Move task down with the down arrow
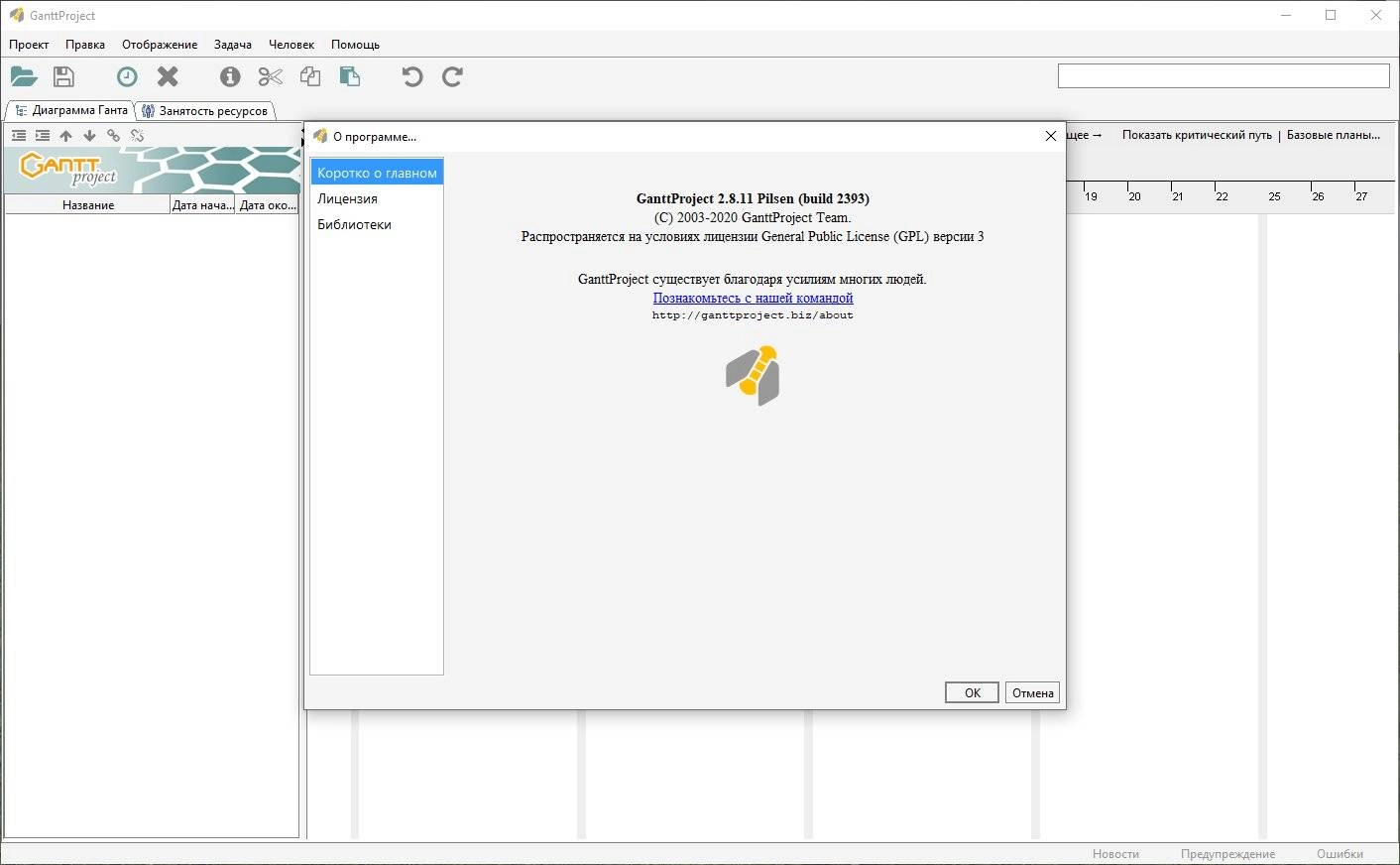The height and width of the screenshot is (865, 1400). tap(89, 135)
